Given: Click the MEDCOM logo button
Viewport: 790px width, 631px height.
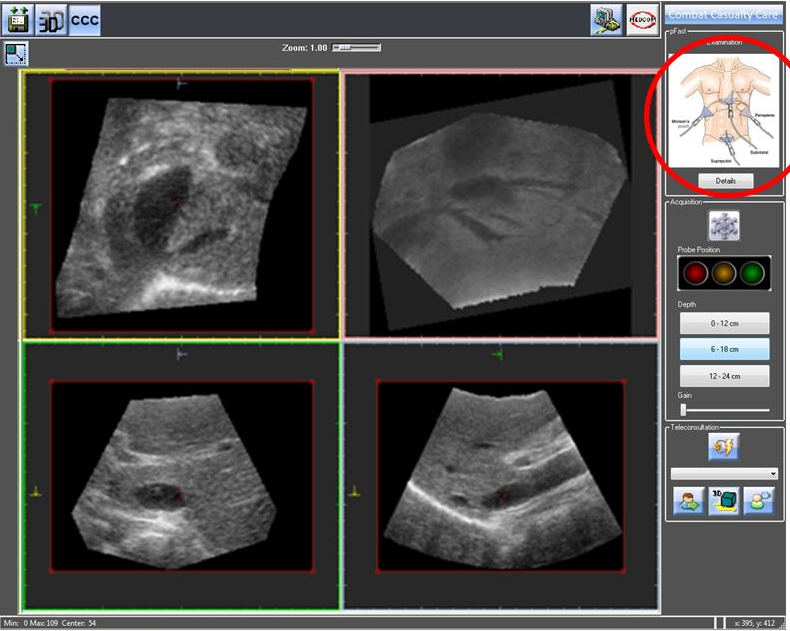Looking at the screenshot, I should click(x=641, y=19).
